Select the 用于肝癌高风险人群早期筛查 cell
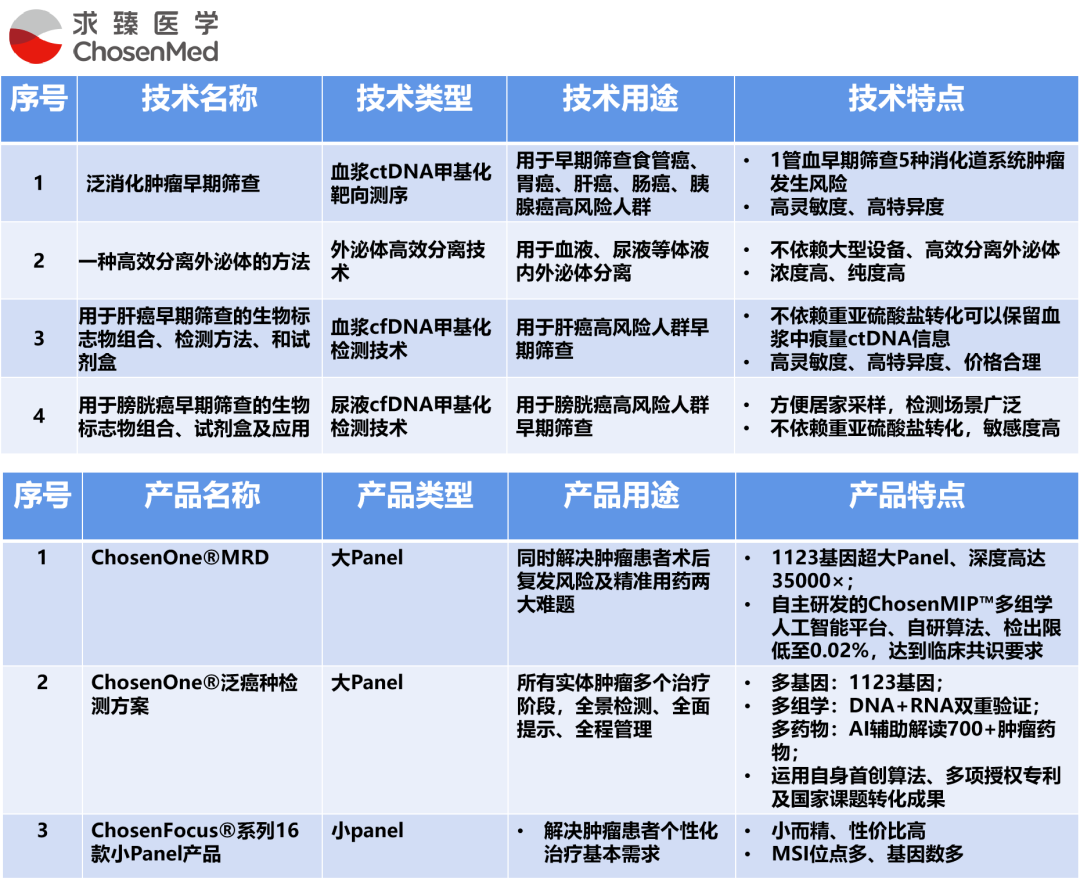This screenshot has height=879, width=1080. [612, 339]
